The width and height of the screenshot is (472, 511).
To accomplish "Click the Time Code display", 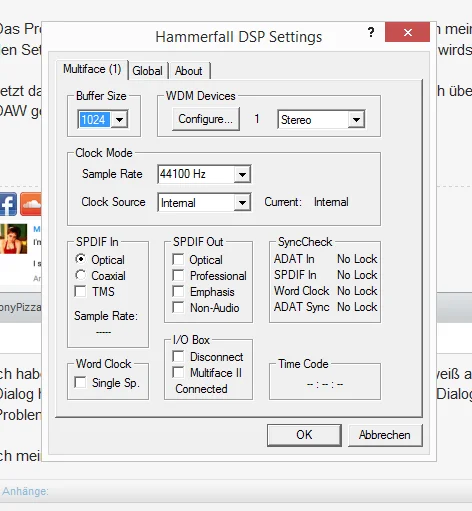I will coord(325,384).
